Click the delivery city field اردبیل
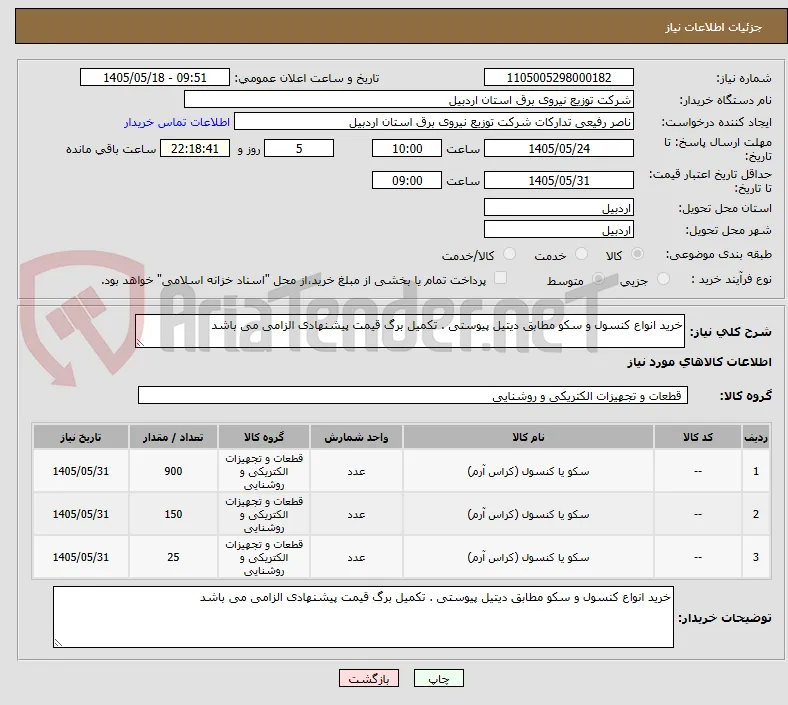788x705 pixels. pyautogui.click(x=558, y=230)
